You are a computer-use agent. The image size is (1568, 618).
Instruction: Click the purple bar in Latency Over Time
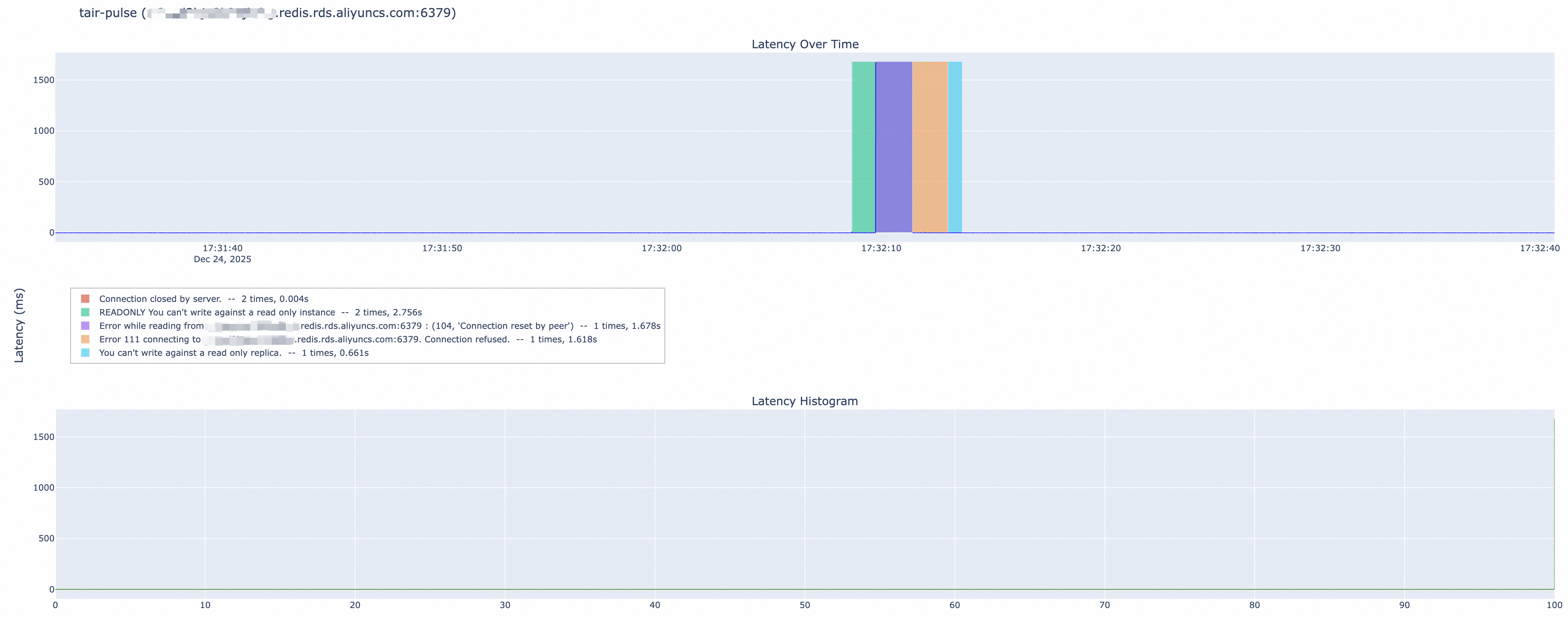coord(894,146)
